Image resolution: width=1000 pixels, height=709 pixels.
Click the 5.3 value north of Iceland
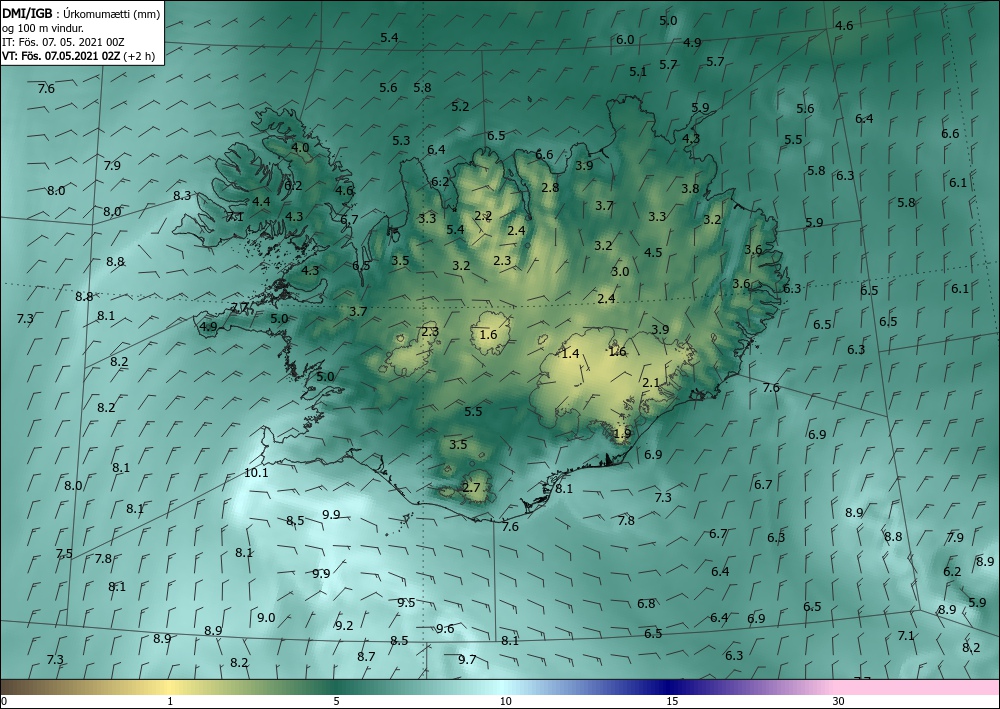click(x=401, y=140)
